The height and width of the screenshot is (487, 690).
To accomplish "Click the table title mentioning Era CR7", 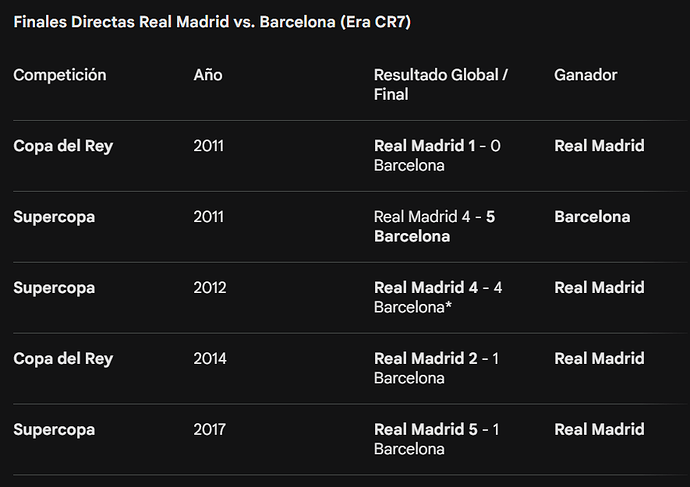I will (212, 22).
